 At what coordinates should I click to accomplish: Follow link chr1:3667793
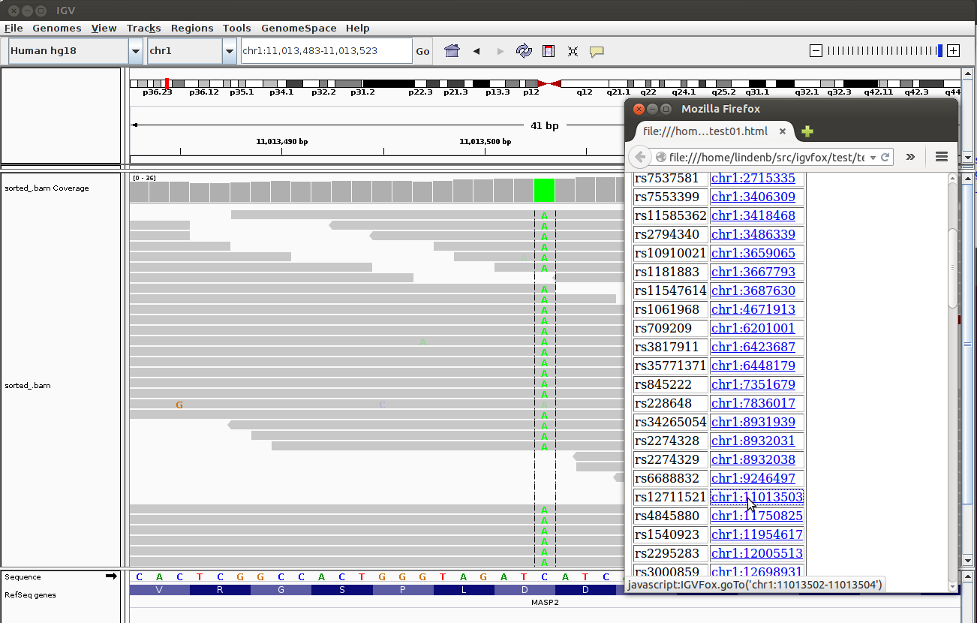click(753, 272)
